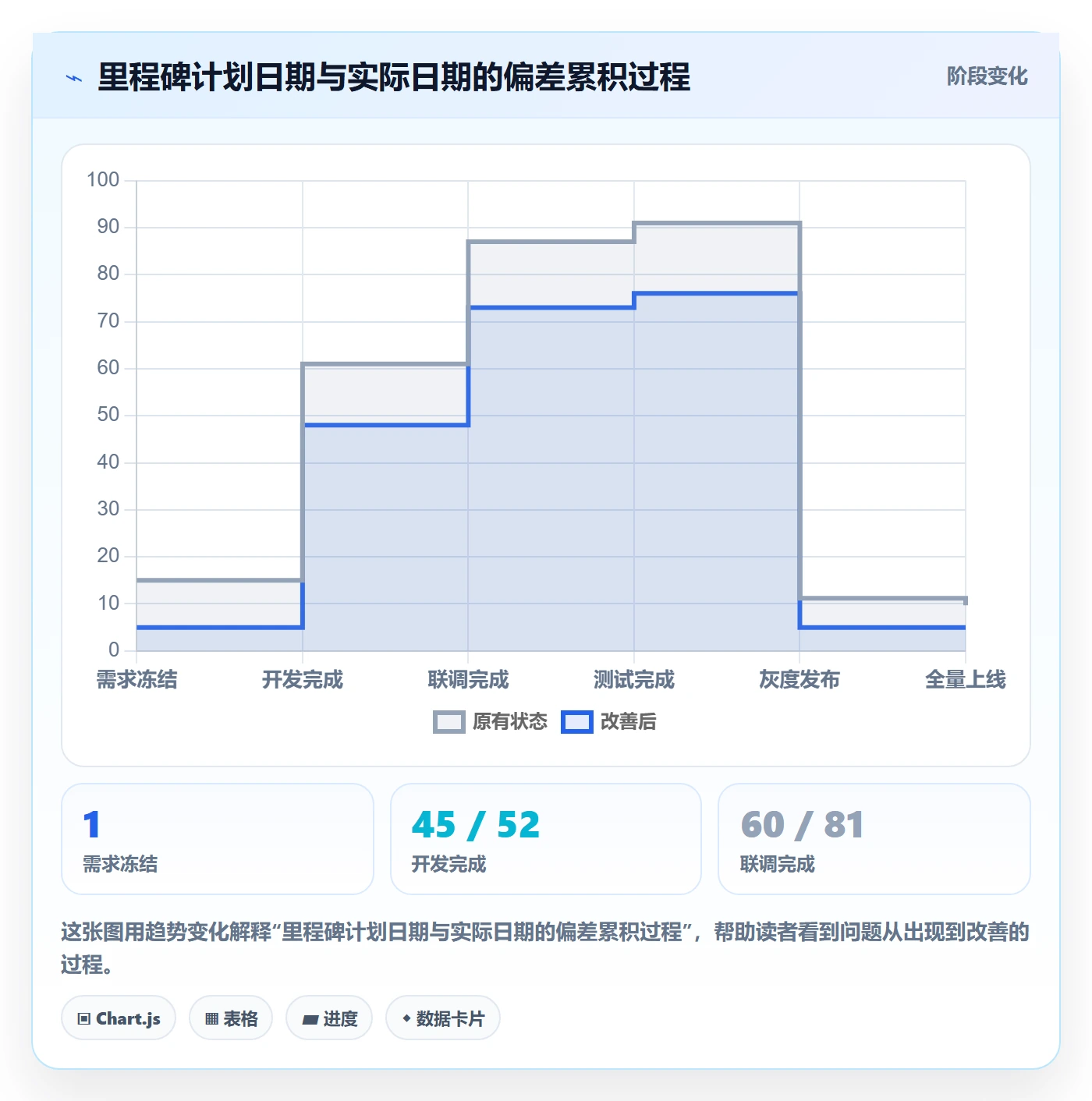Click the 灰度发布 x-axis label
Image resolution: width=1092 pixels, height=1101 pixels.
[x=799, y=680]
